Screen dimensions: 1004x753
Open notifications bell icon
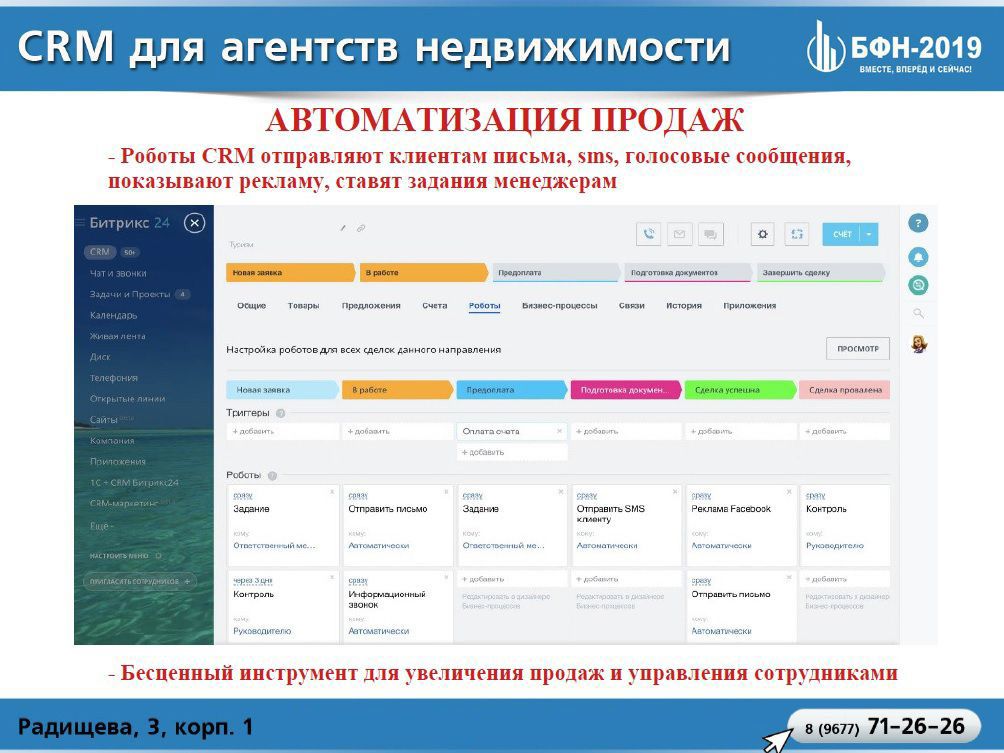point(918,257)
